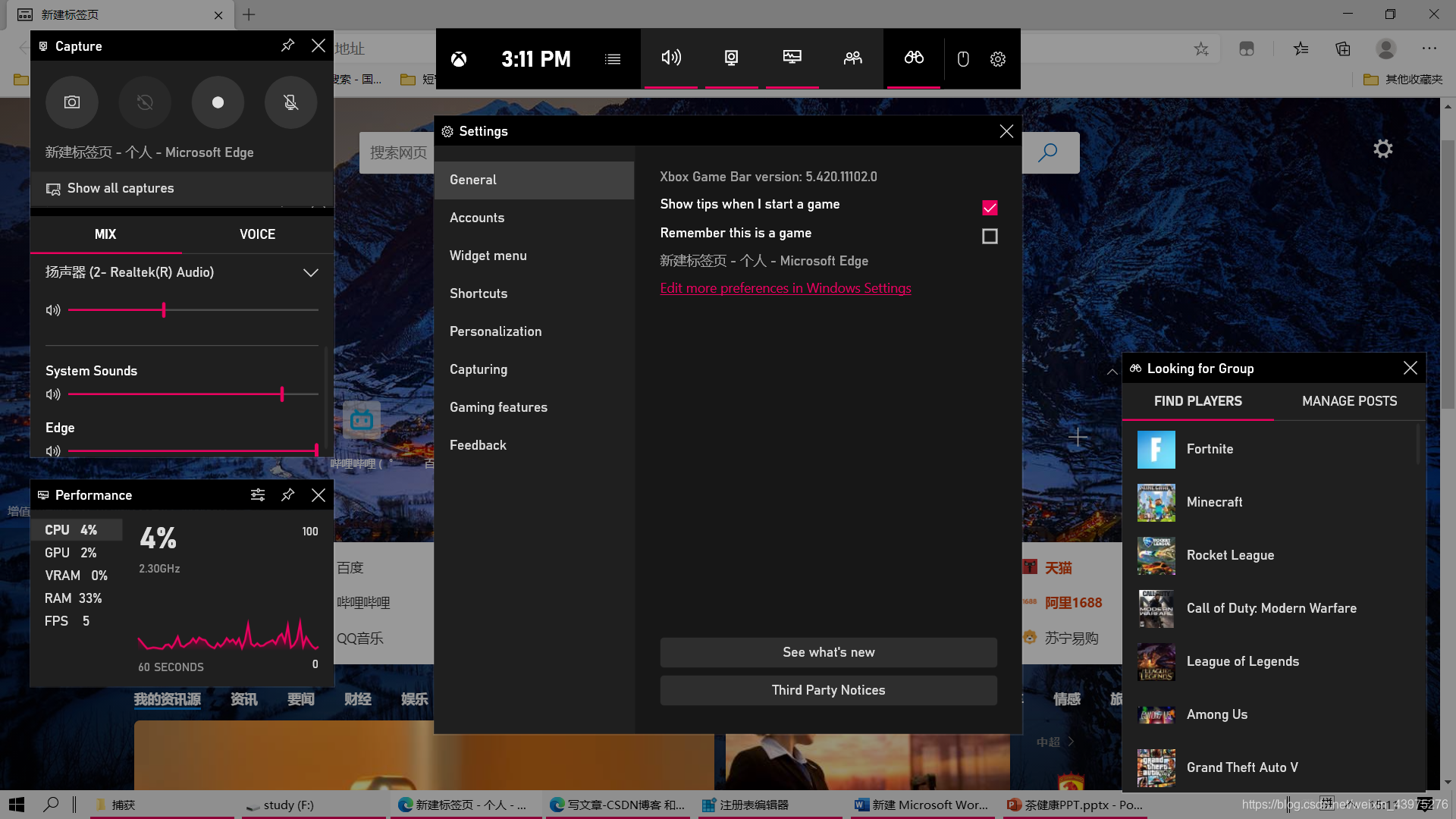Select the Gaming features settings tab
The image size is (1456, 819).
(x=498, y=406)
